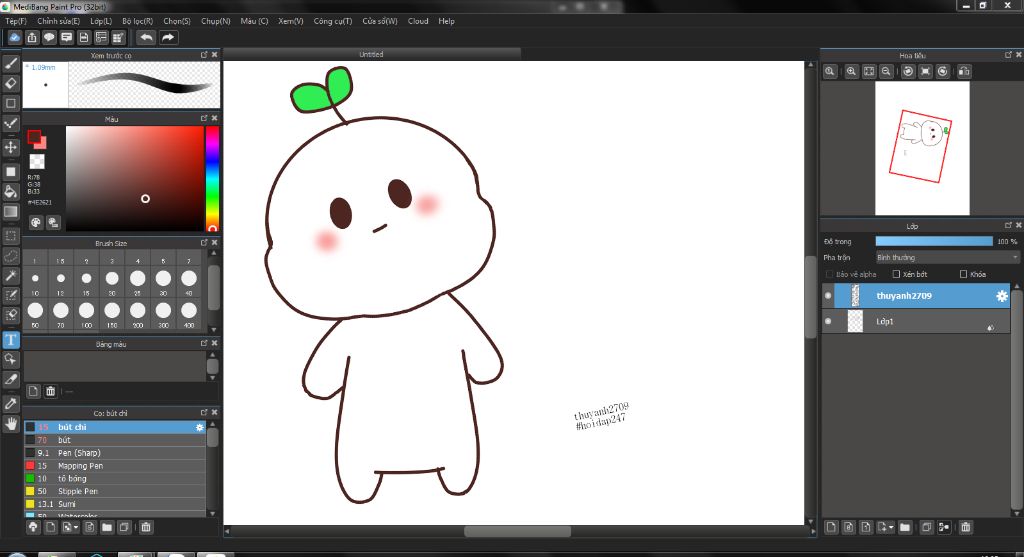Viewport: 1024px width, 557px height.
Task: Undock the Màu color panel
Action: click(x=204, y=118)
